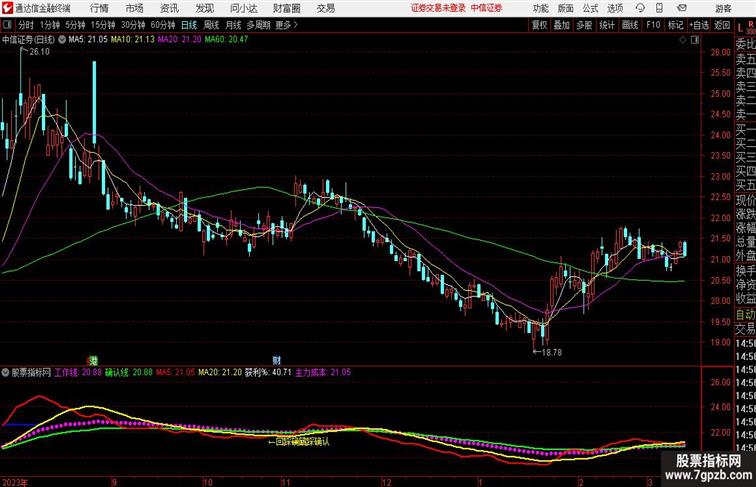756x487 pixels.
Task: Click the 中信证券(日线) chart title
Action: tap(28, 40)
